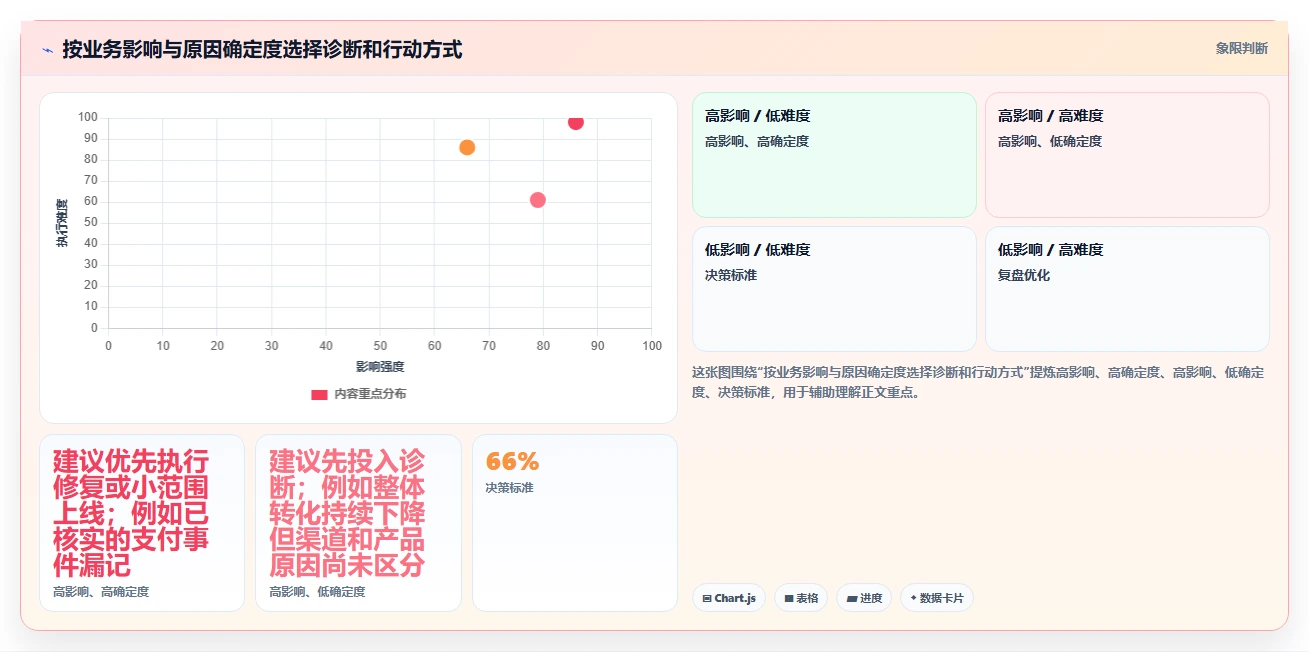Click the icon in the 进度 chip
1309x652 pixels.
click(x=851, y=599)
